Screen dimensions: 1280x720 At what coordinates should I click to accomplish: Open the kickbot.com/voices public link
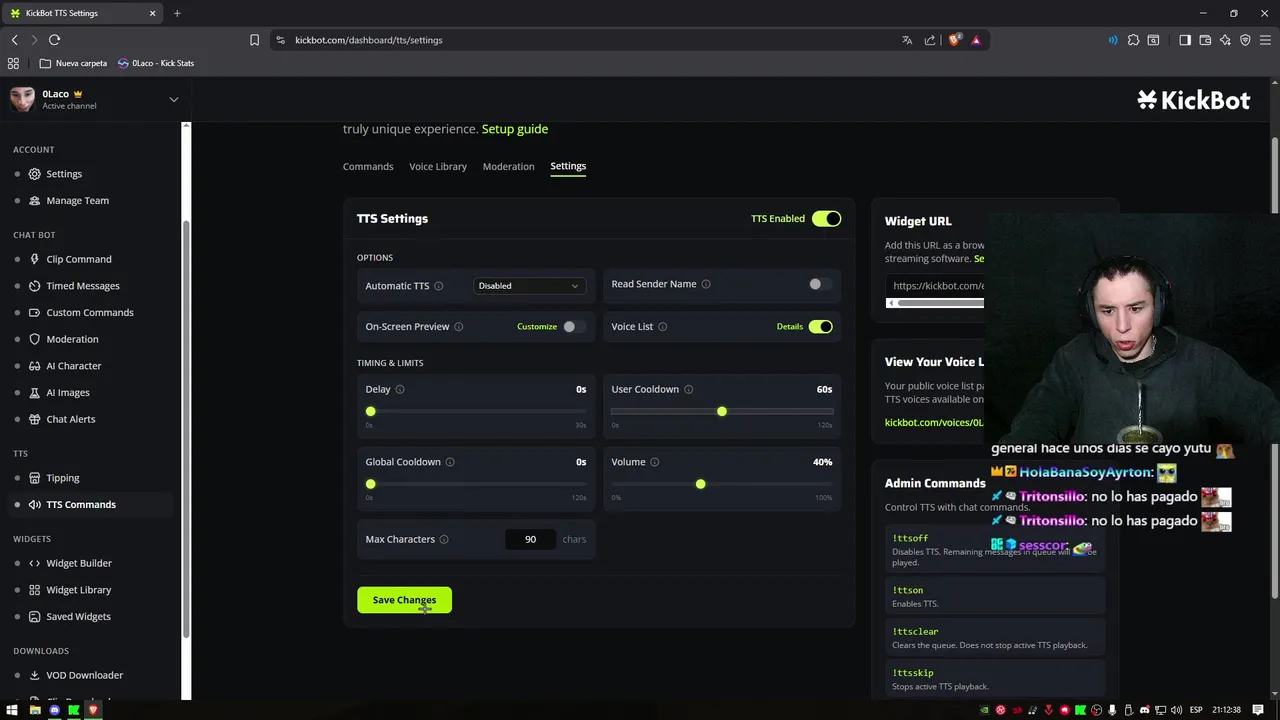[934, 422]
